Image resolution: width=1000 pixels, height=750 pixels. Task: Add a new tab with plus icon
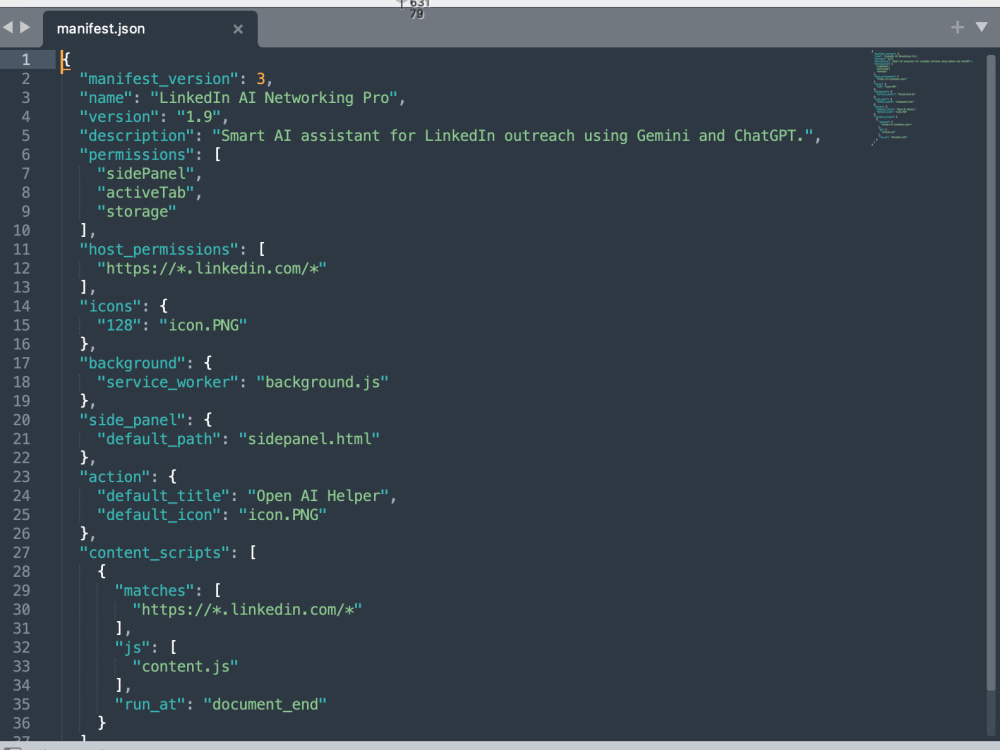(x=957, y=27)
